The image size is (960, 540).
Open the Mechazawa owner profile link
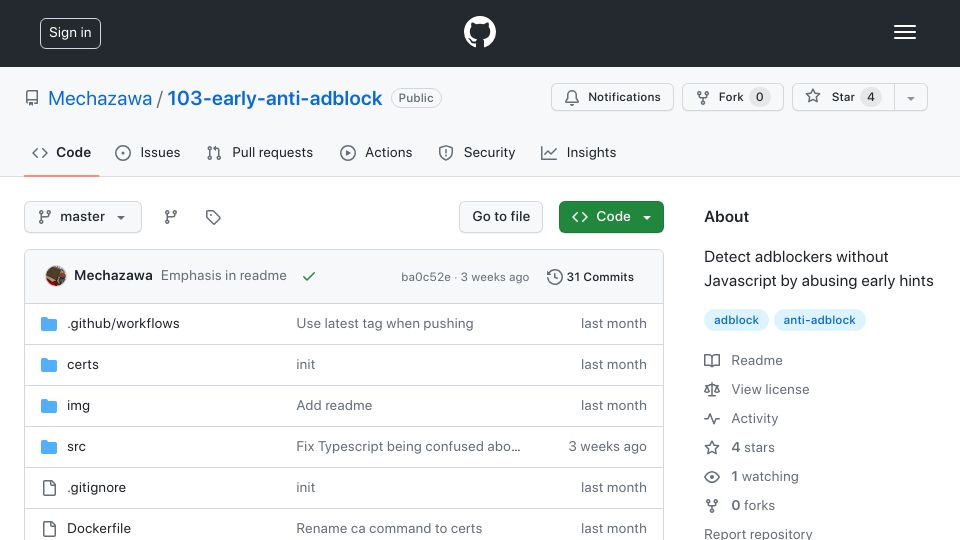click(x=100, y=98)
